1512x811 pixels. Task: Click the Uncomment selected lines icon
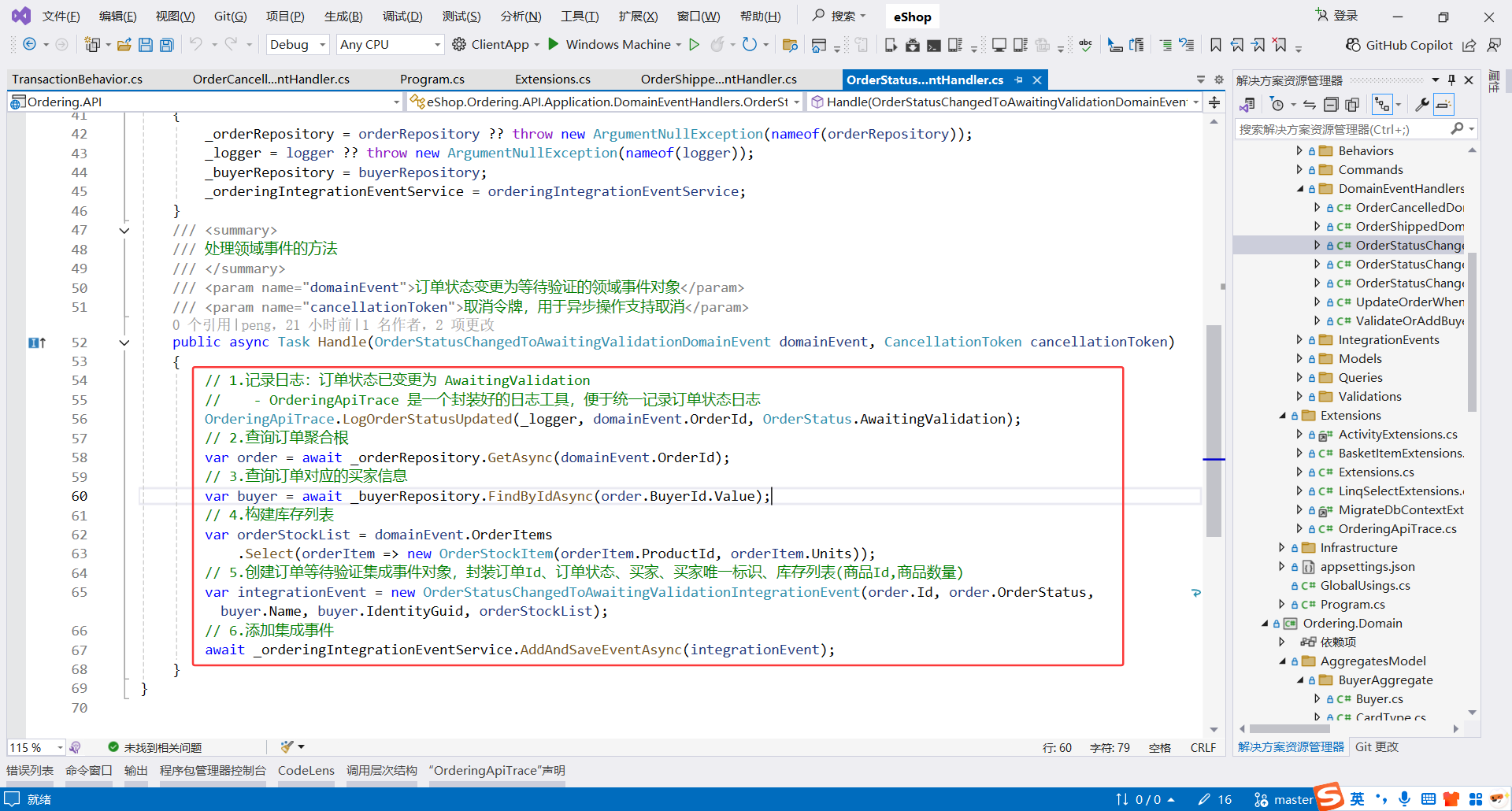click(1187, 45)
